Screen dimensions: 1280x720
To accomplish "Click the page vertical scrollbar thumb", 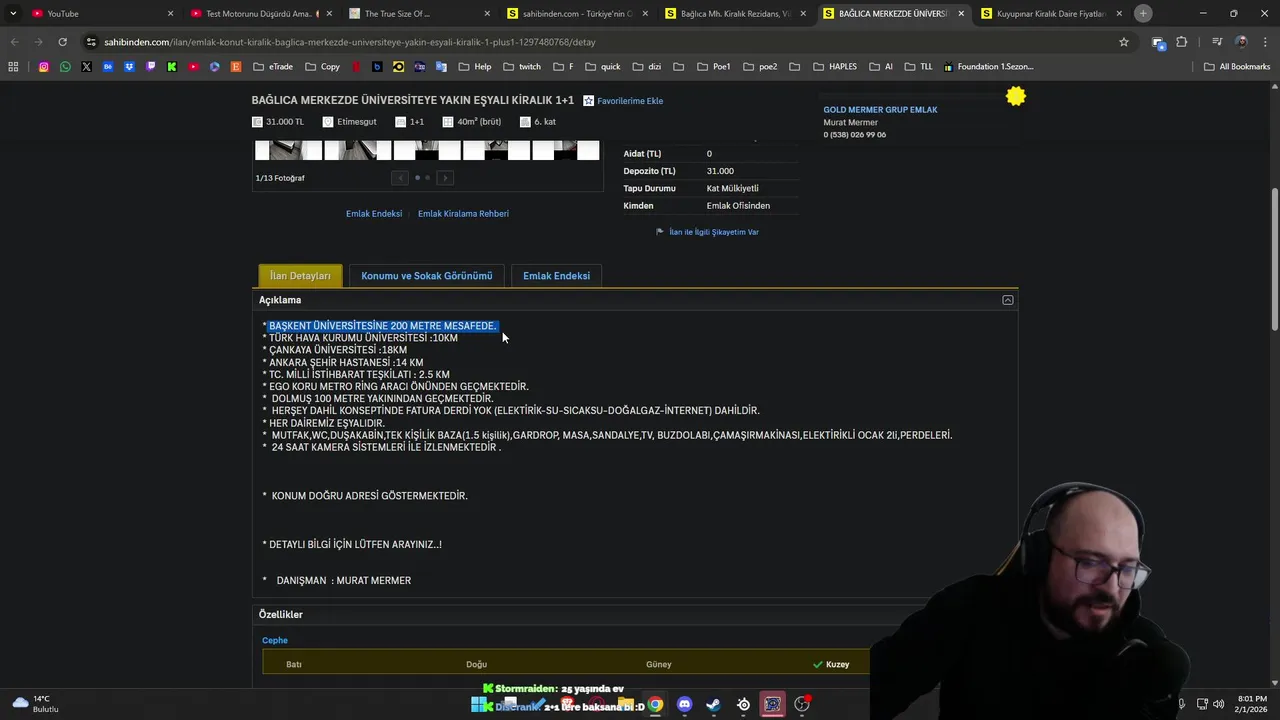I will tap(1274, 260).
